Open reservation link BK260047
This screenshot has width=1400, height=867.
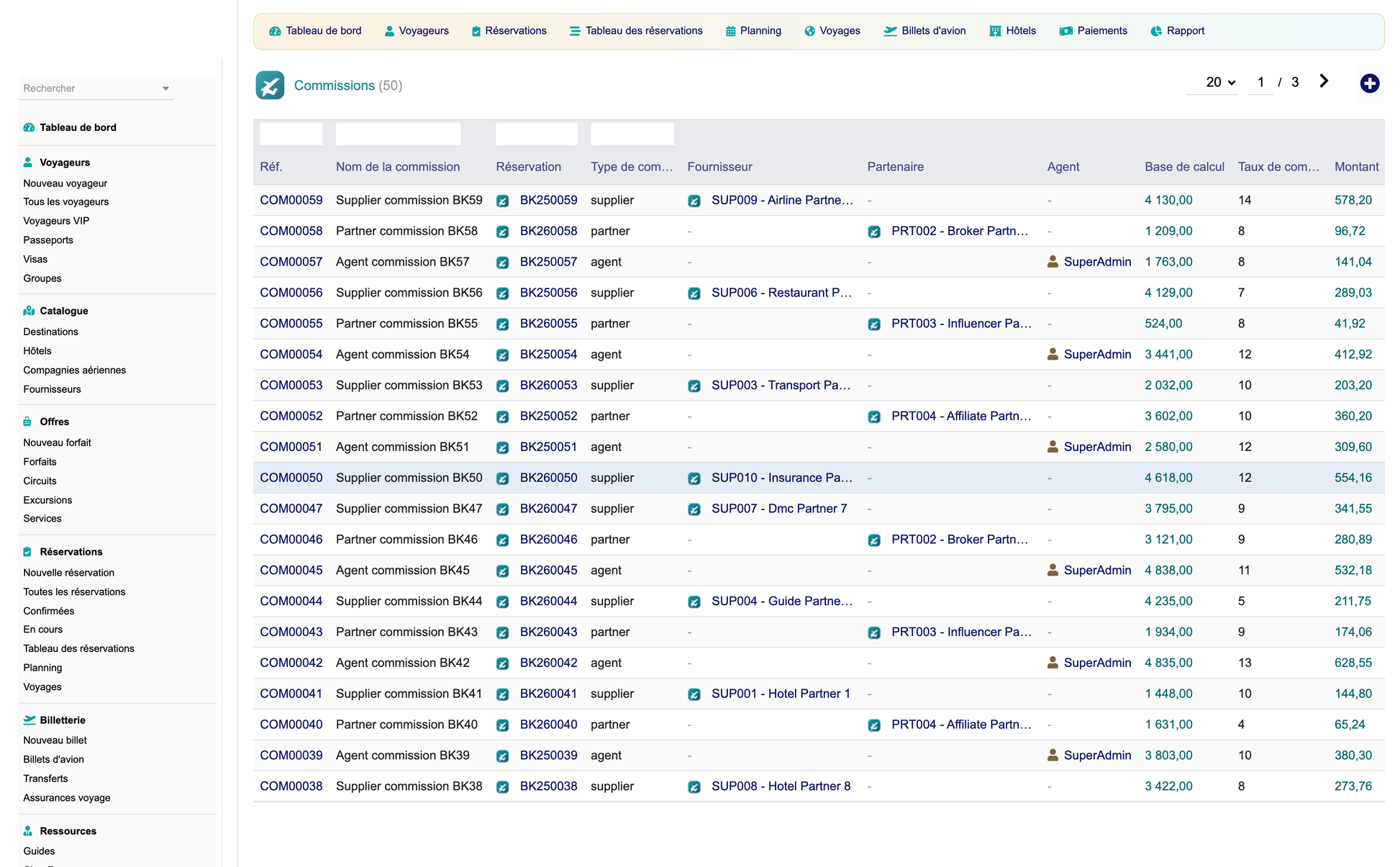coord(548,509)
